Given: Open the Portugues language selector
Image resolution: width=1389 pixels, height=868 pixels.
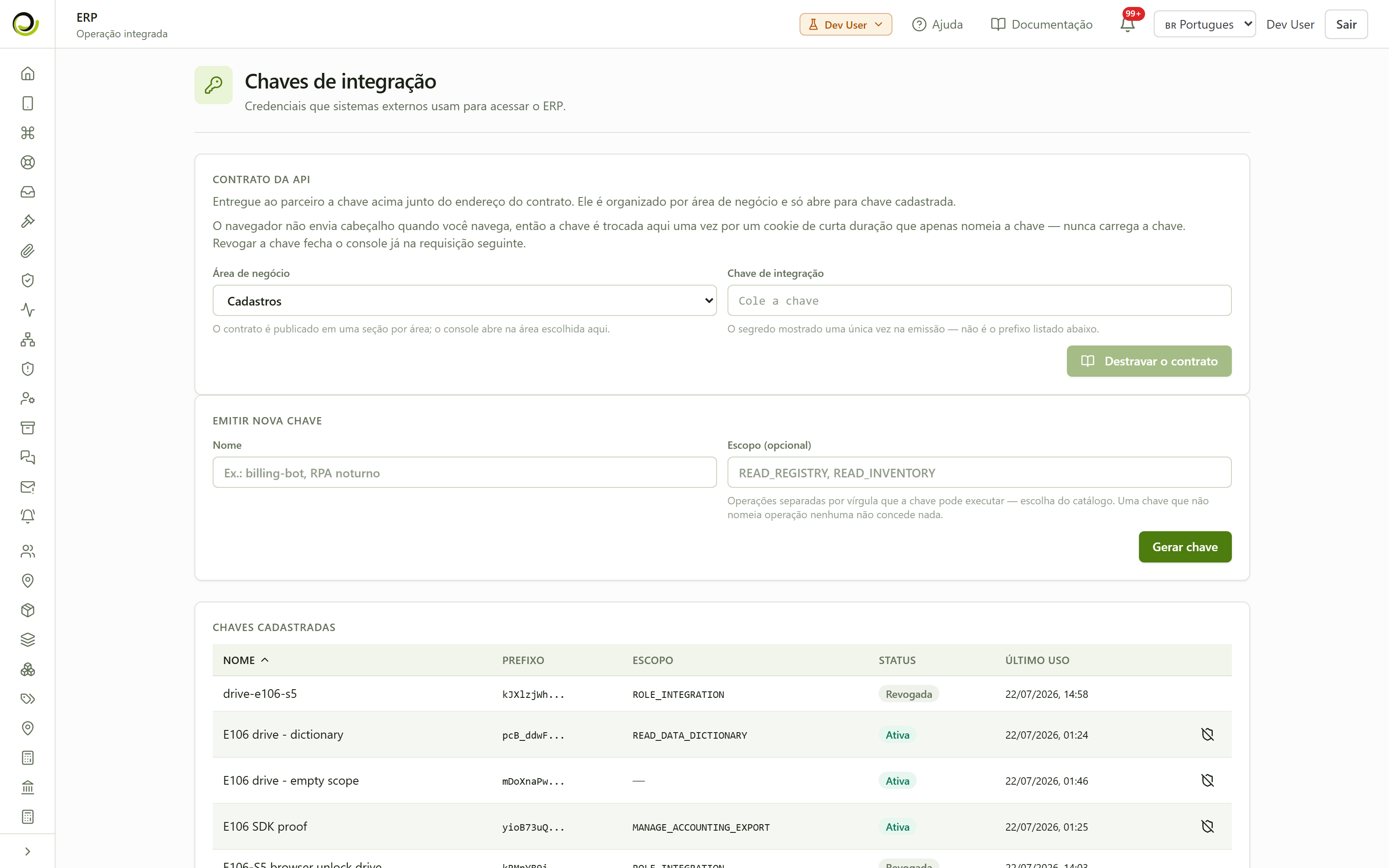Looking at the screenshot, I should click(1204, 24).
